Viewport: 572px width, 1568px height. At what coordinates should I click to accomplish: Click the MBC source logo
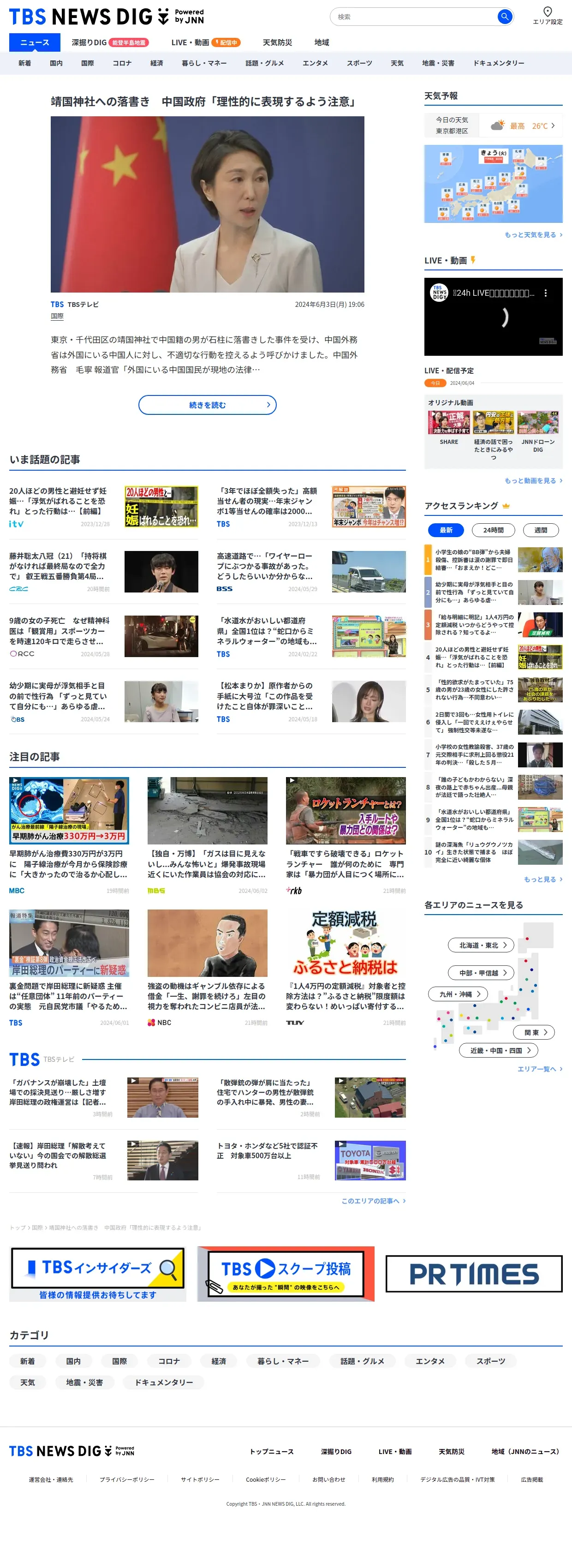click(17, 891)
